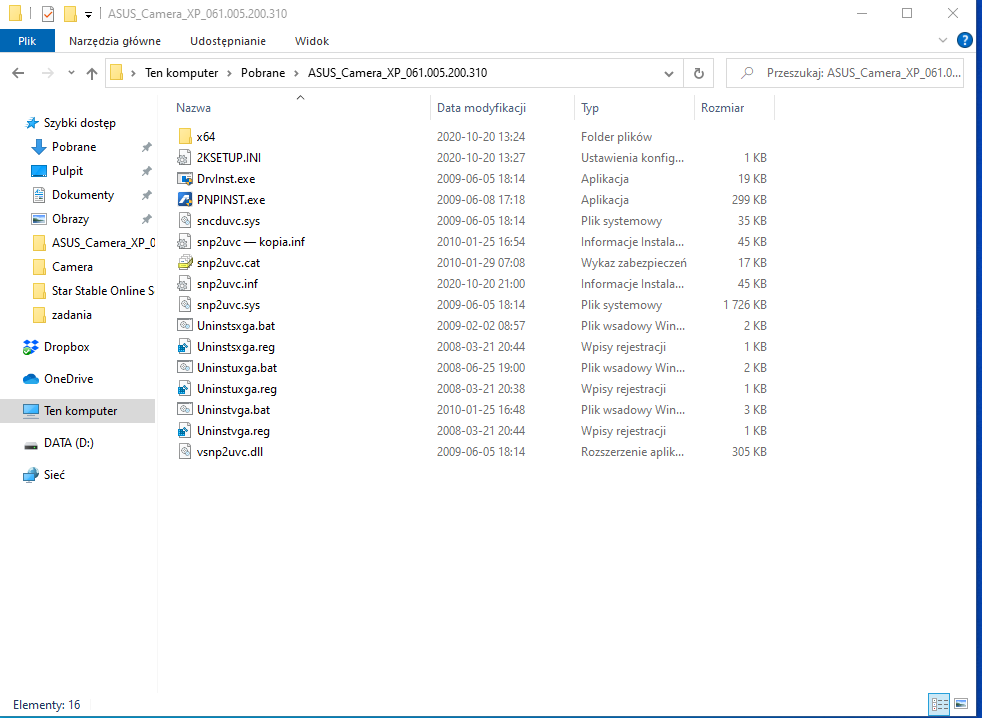The height and width of the screenshot is (718, 982).
Task: Click the Back navigation arrow
Action: pos(18,73)
